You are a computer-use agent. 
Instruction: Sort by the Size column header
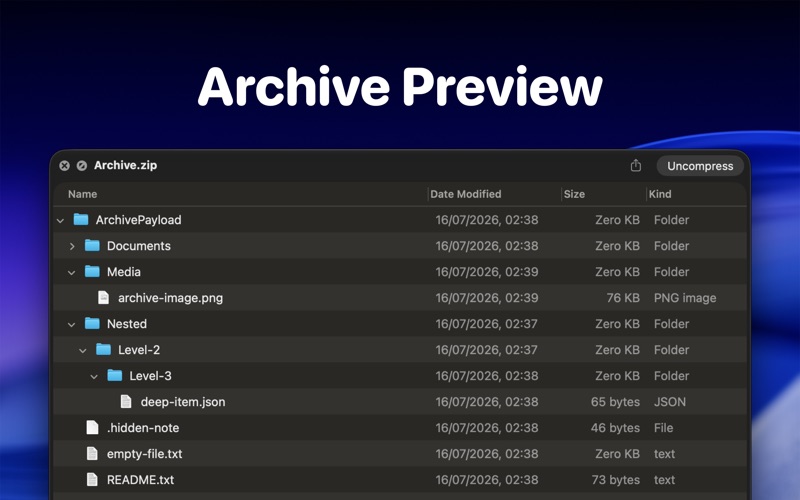(574, 194)
